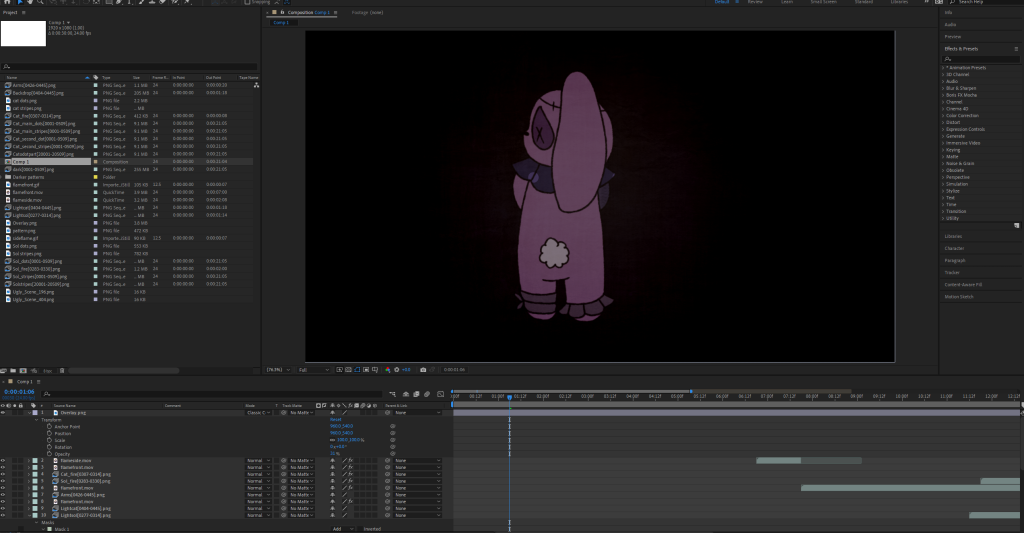Open the Content-Aware Fill panel
1024x533 pixels.
point(963,285)
